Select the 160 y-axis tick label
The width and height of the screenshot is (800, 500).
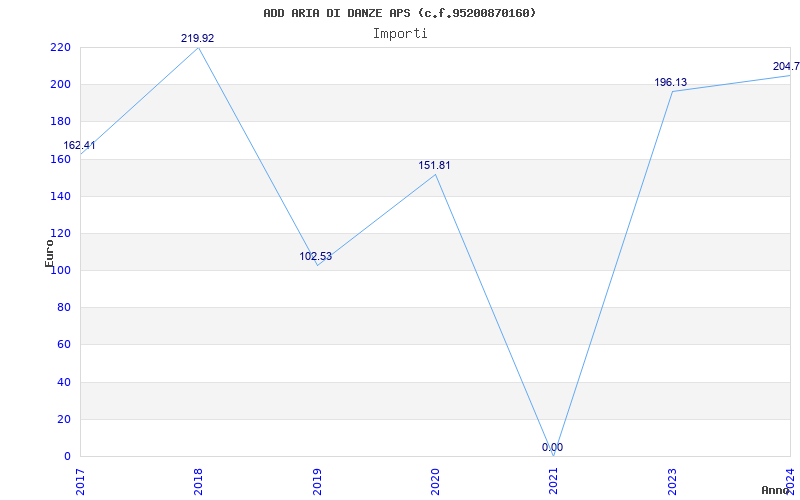[60, 159]
